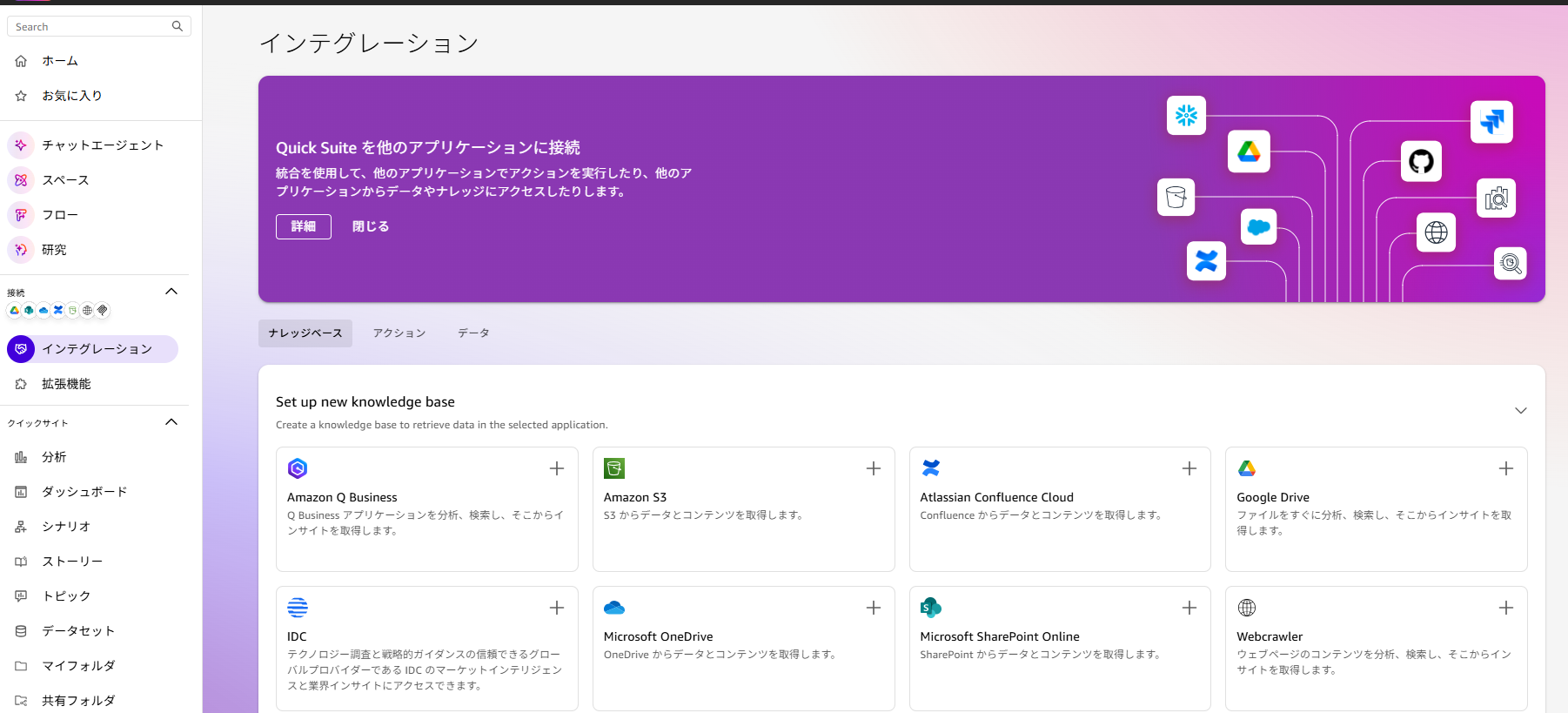
Task: Add Atlassian Confluence Cloud with plus icon
Action: pos(1189,468)
